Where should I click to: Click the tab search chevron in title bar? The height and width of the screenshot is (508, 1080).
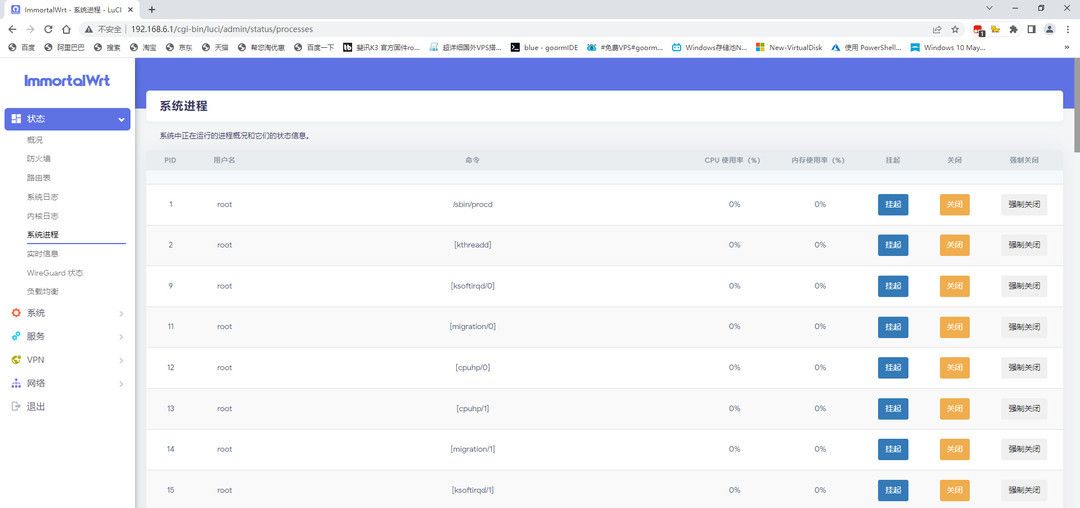click(x=990, y=8)
